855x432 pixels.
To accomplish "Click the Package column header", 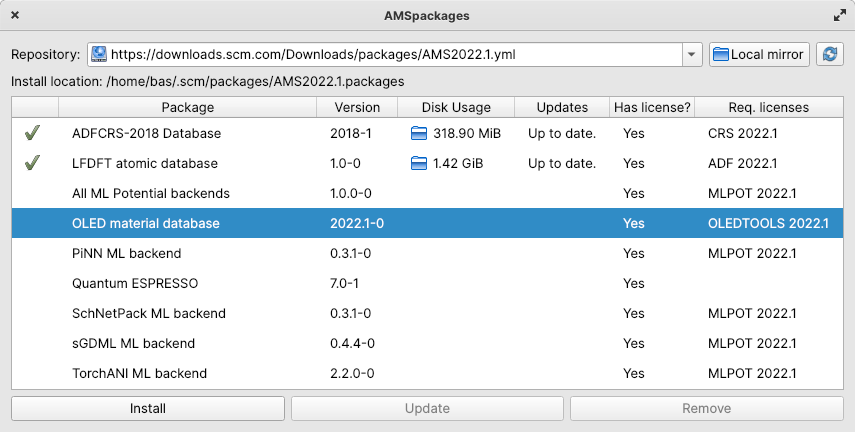I will 187,107.
